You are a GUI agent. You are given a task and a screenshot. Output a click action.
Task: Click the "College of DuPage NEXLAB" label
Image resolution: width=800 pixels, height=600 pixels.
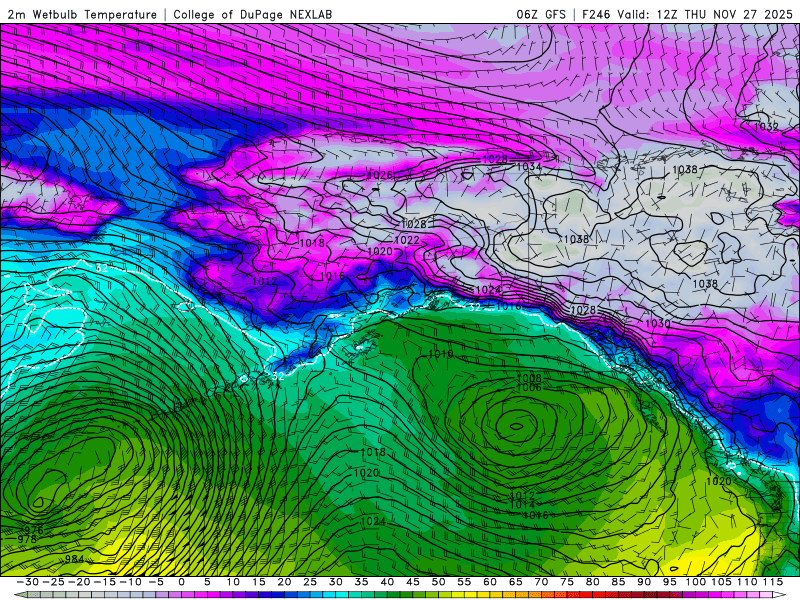(x=253, y=15)
